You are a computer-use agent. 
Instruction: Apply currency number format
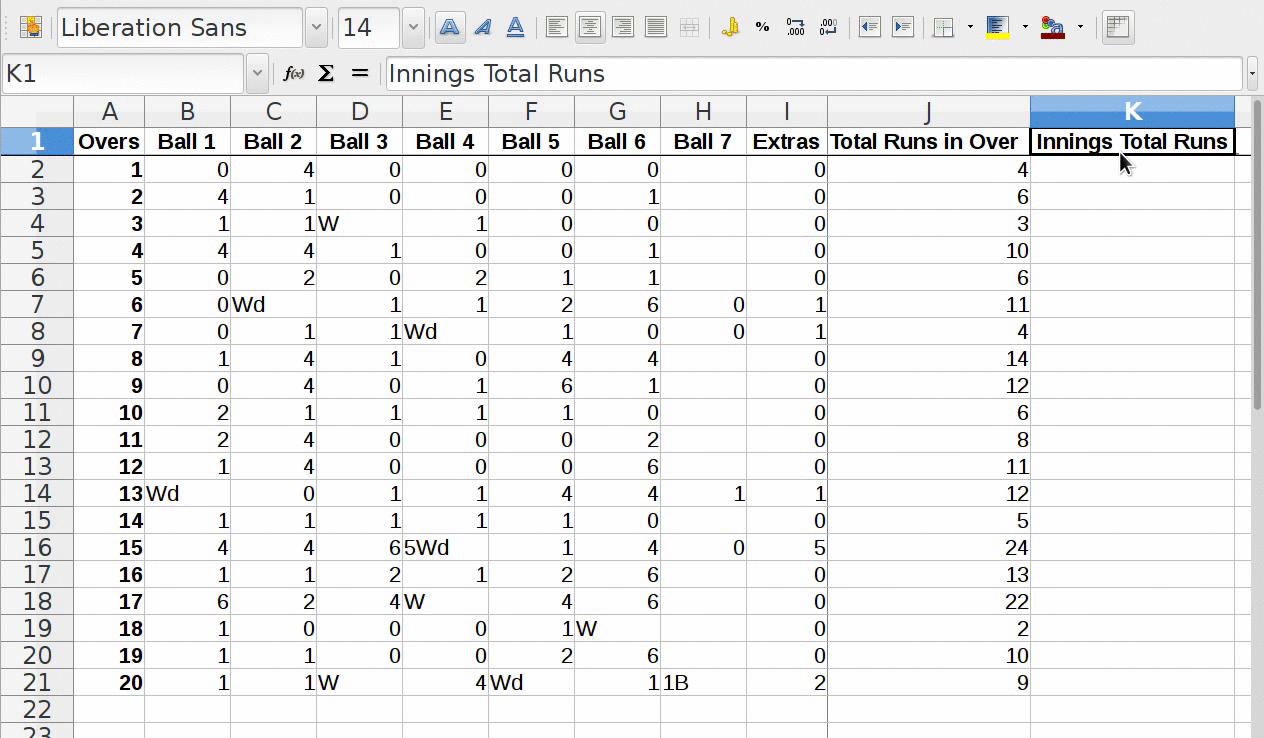[730, 28]
